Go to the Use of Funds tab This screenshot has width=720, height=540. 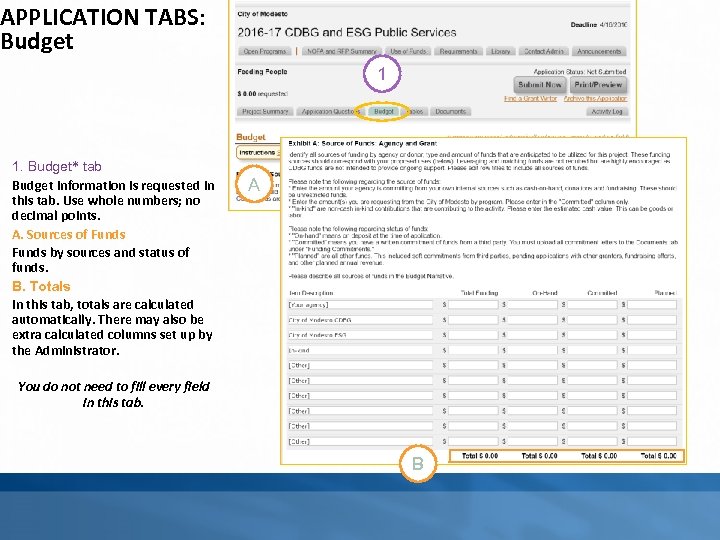pos(408,51)
